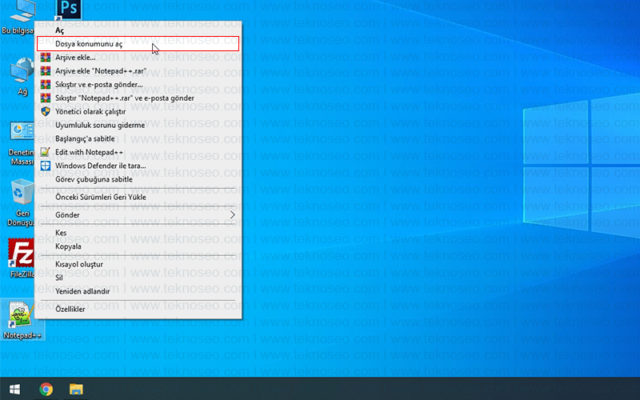The width and height of the screenshot is (640, 400).
Task: Open File Explorer from the taskbar
Action: tap(76, 389)
